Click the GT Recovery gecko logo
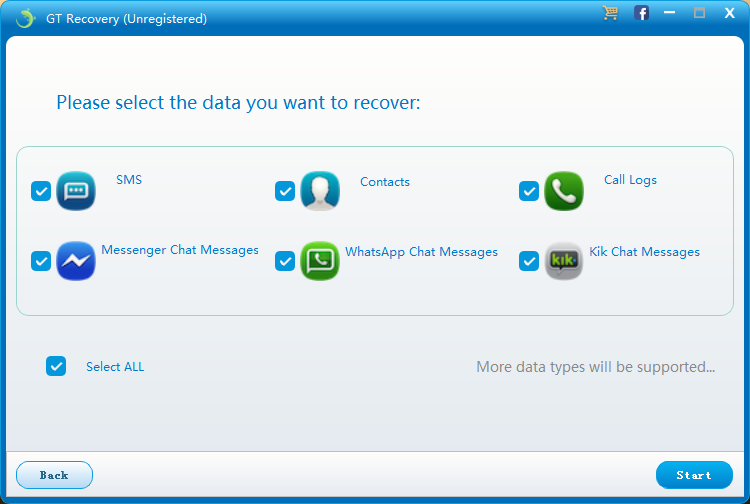This screenshot has height=504, width=750. (x=25, y=18)
